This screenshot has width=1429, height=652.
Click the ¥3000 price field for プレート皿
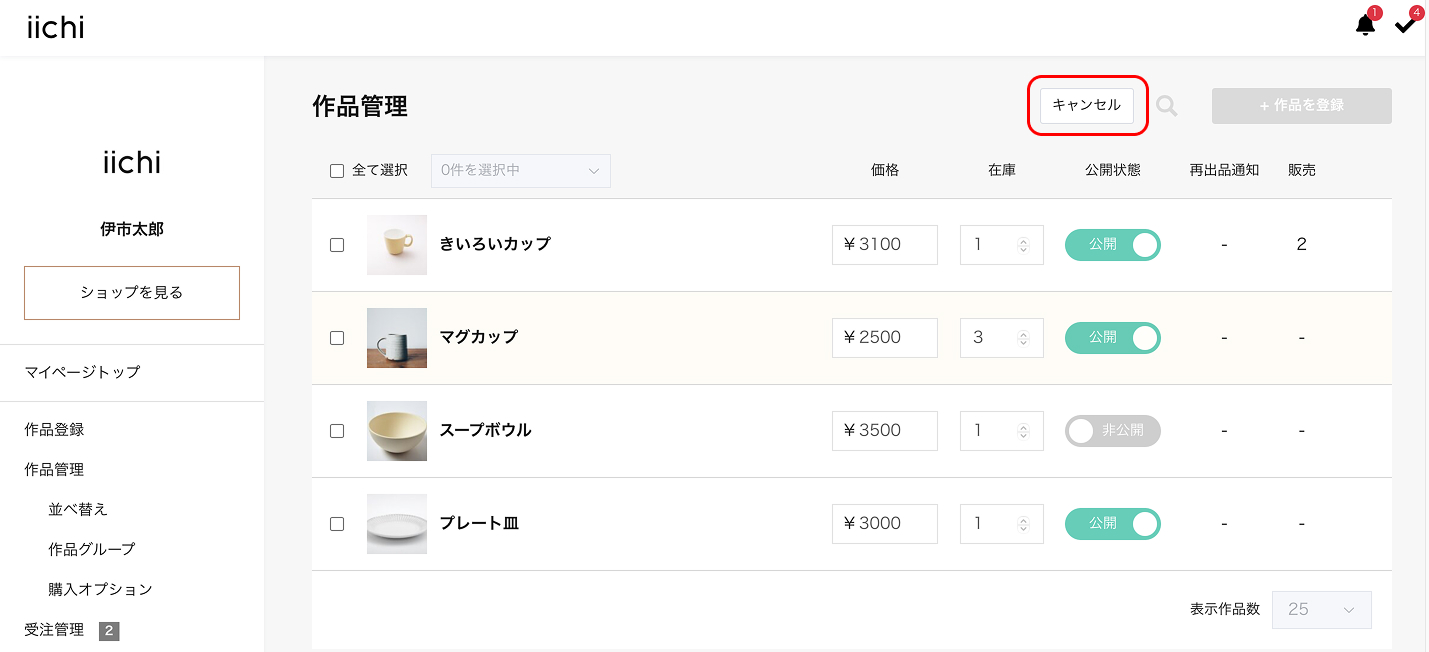(884, 524)
